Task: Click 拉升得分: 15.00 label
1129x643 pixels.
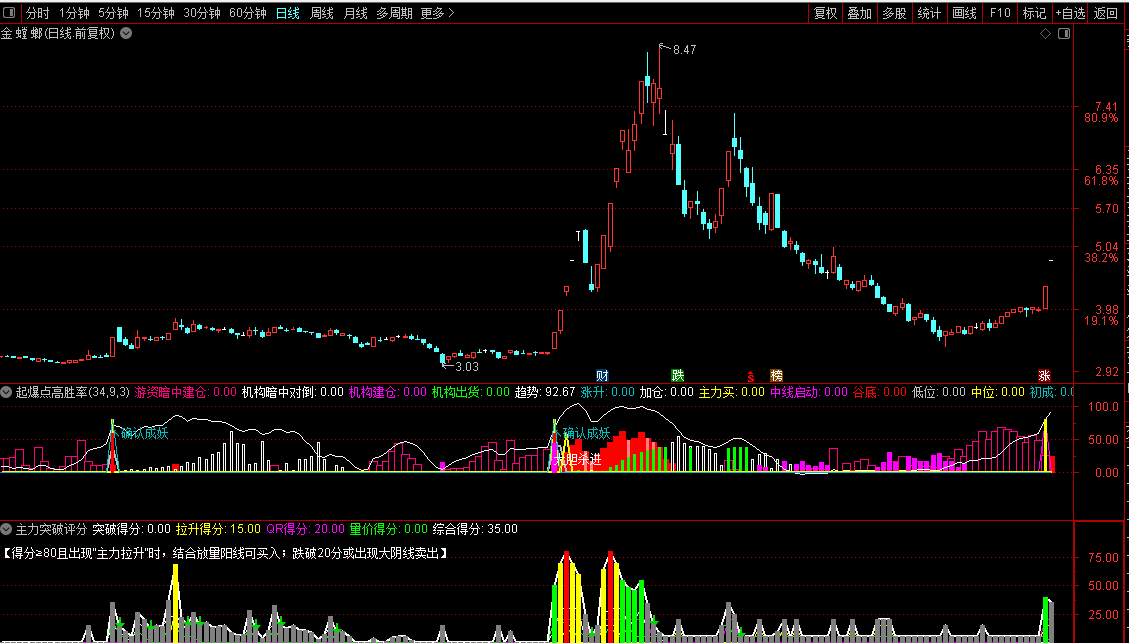Action: 218,529
